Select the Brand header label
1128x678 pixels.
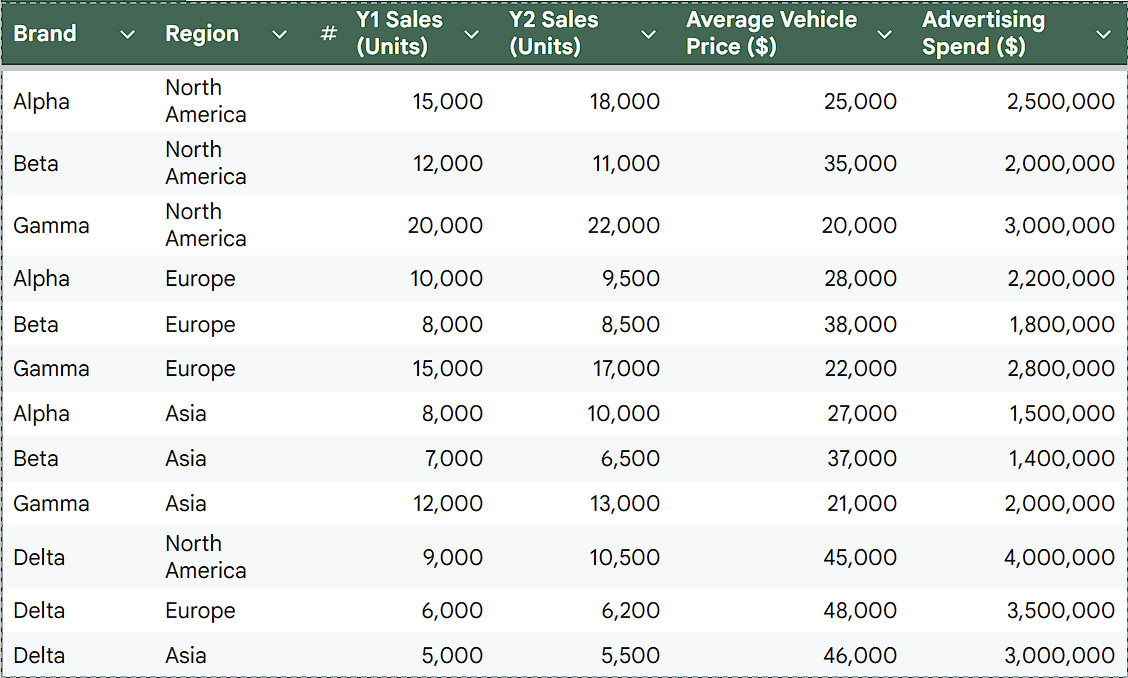click(45, 34)
